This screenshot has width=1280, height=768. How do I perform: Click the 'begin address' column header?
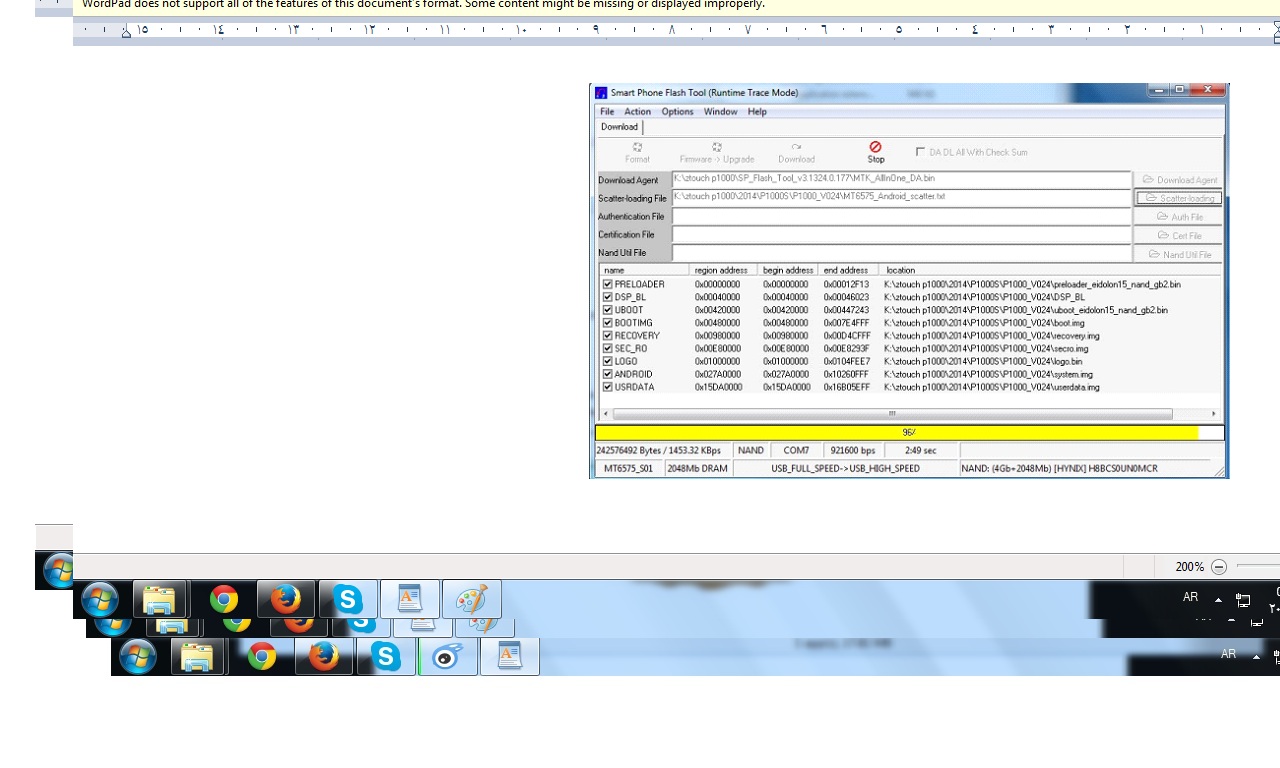click(x=788, y=270)
